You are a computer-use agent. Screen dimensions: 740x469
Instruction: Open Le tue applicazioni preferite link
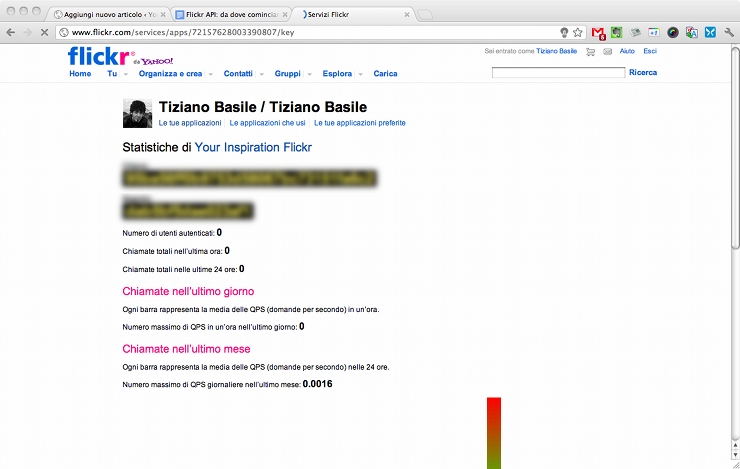click(x=360, y=123)
